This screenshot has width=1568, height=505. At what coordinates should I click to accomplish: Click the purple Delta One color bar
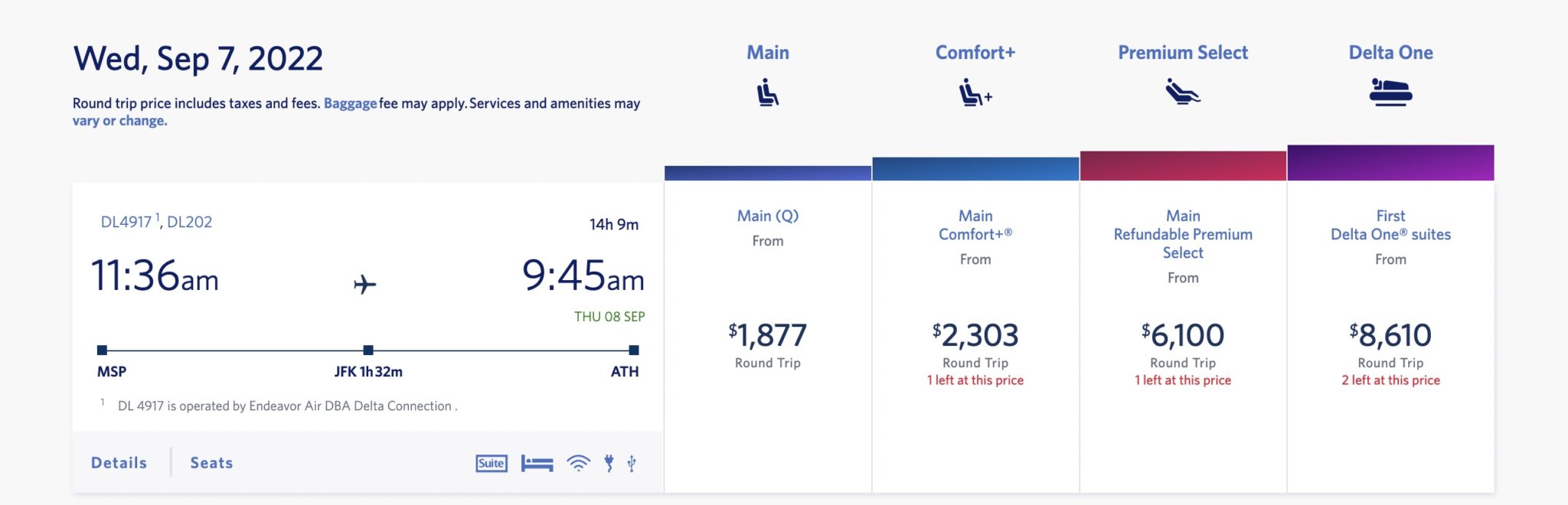pyautogui.click(x=1390, y=163)
